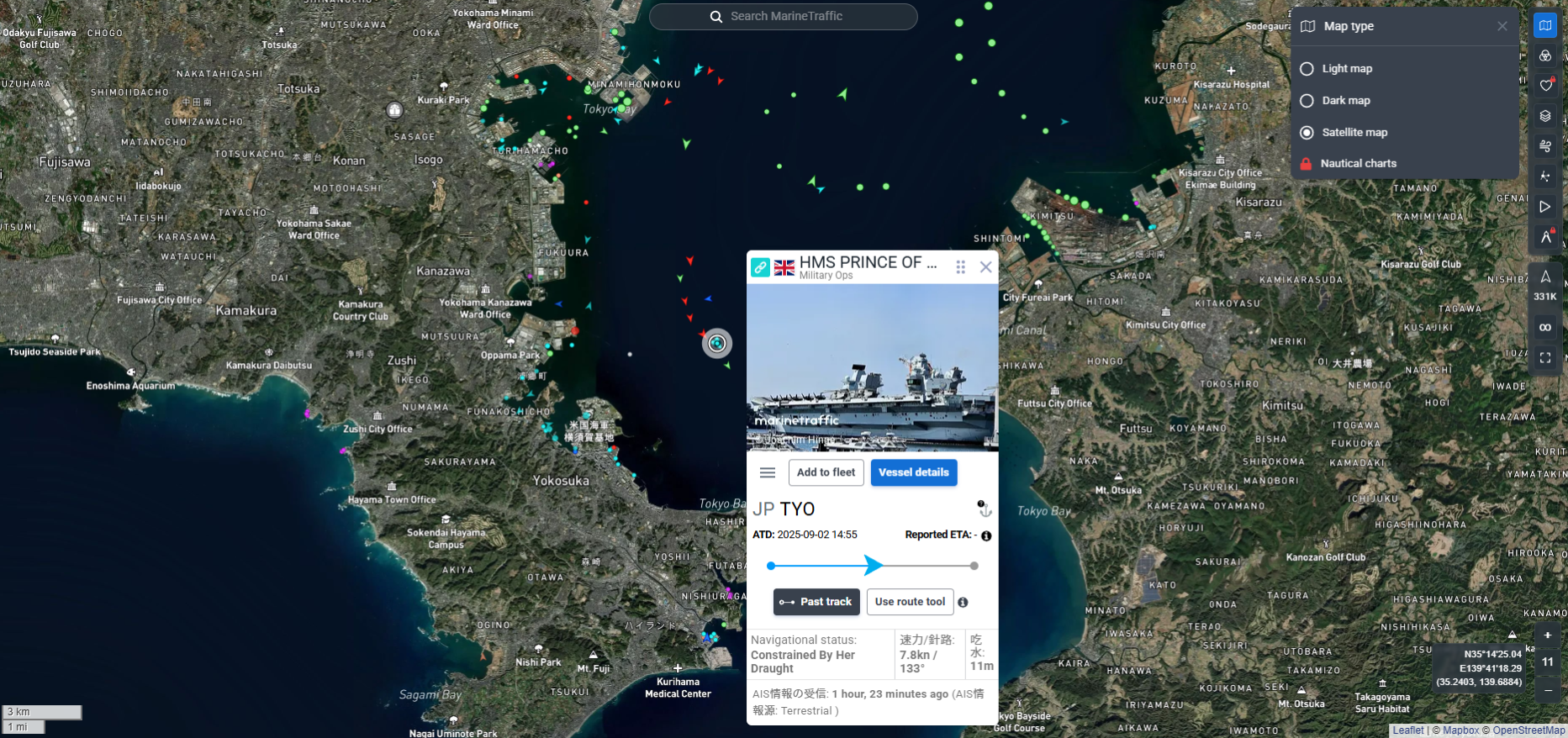Click the vessel filters overlapping-circles icon
The image size is (1568, 738).
tap(1545, 55)
